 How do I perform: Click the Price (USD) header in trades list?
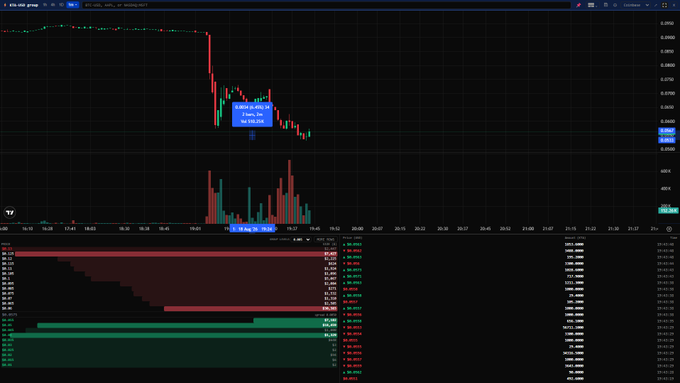pyautogui.click(x=352, y=238)
